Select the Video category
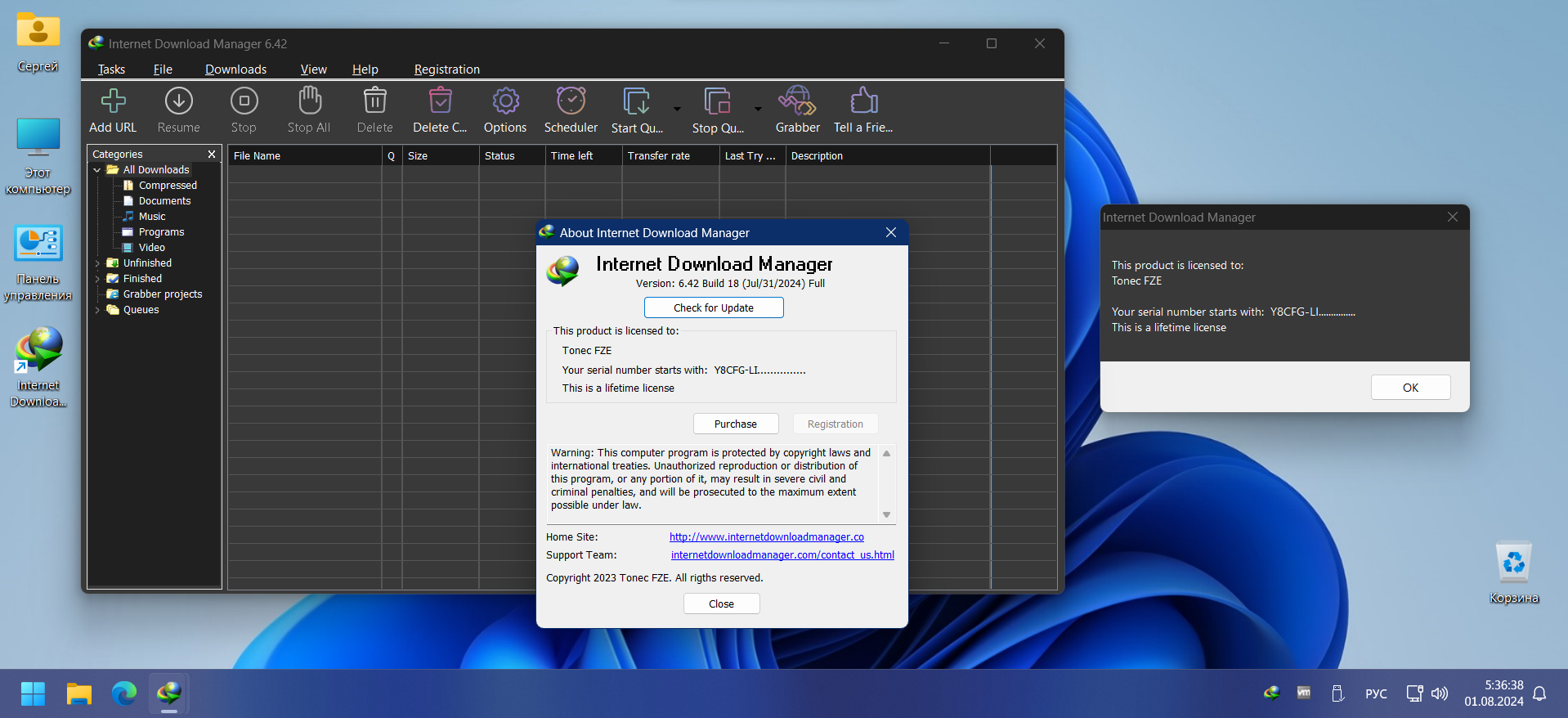The image size is (1568, 718). (151, 248)
